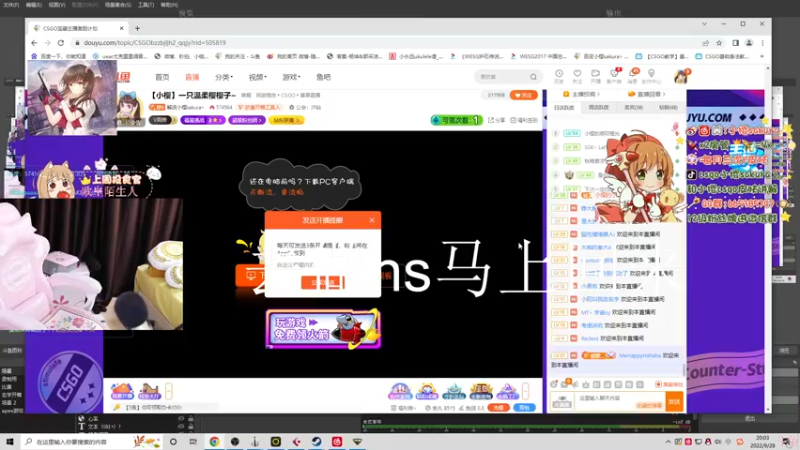
Task: Click the orange 关注 follow button
Action: tap(524, 95)
